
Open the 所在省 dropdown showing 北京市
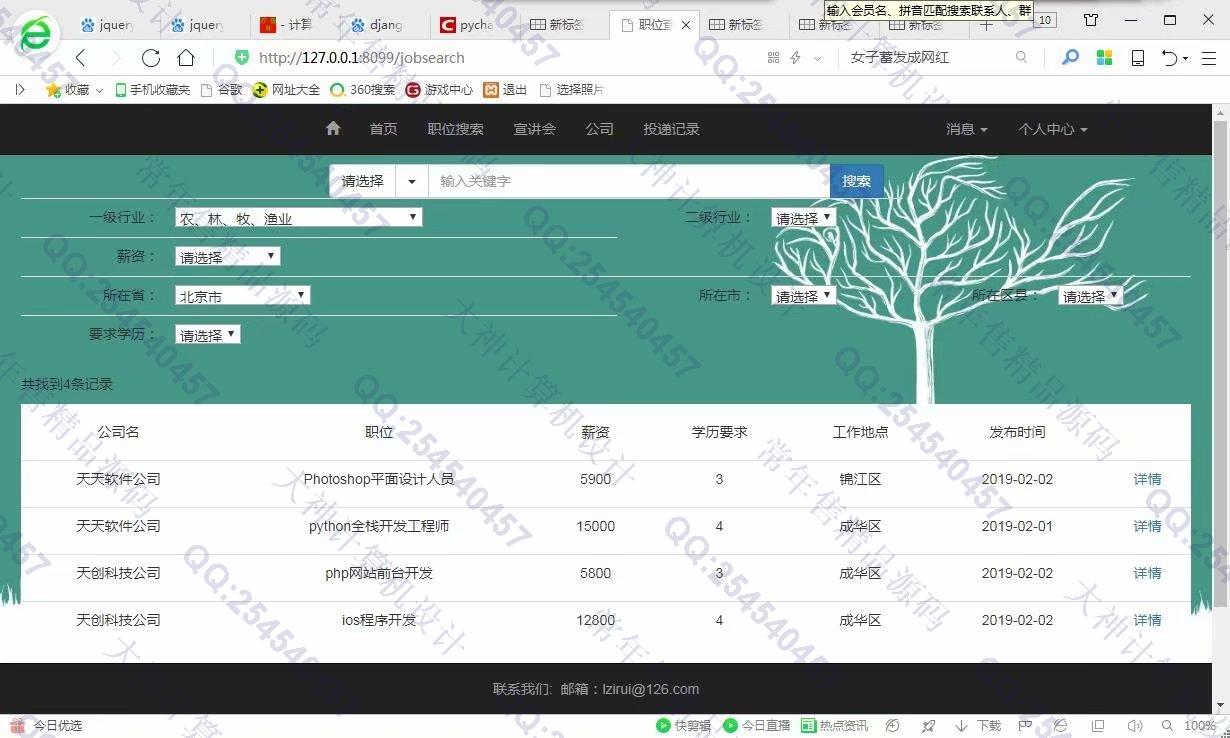242,295
